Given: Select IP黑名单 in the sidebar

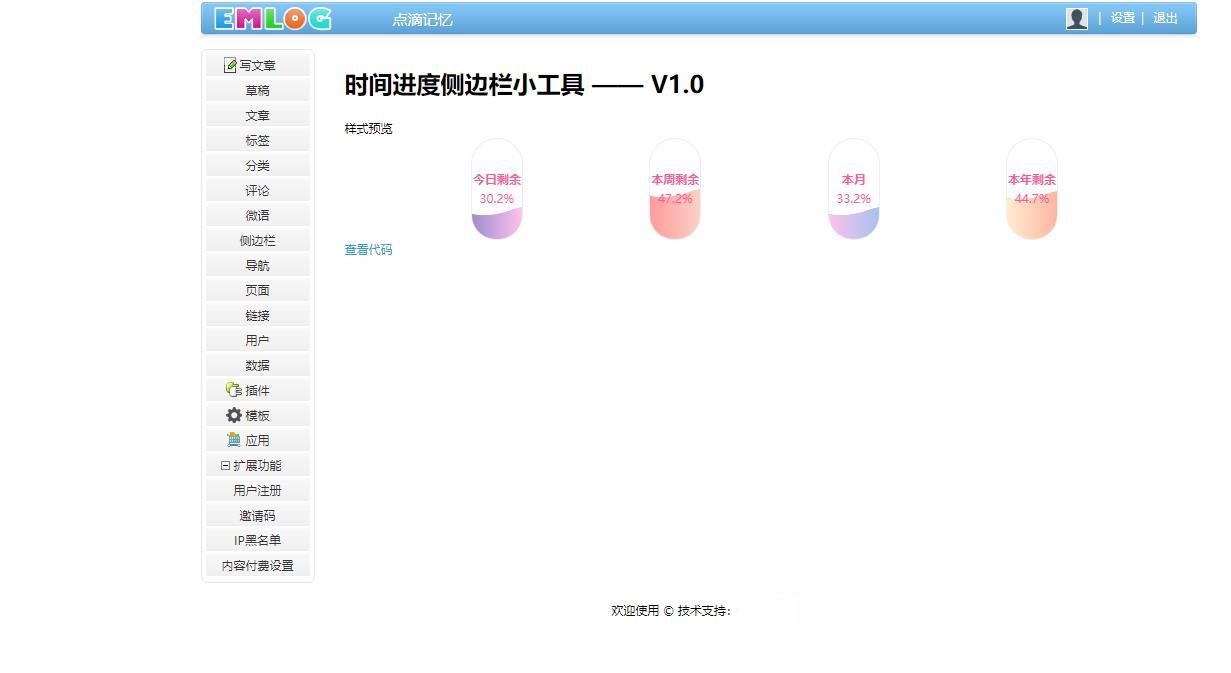Looking at the screenshot, I should point(257,540).
